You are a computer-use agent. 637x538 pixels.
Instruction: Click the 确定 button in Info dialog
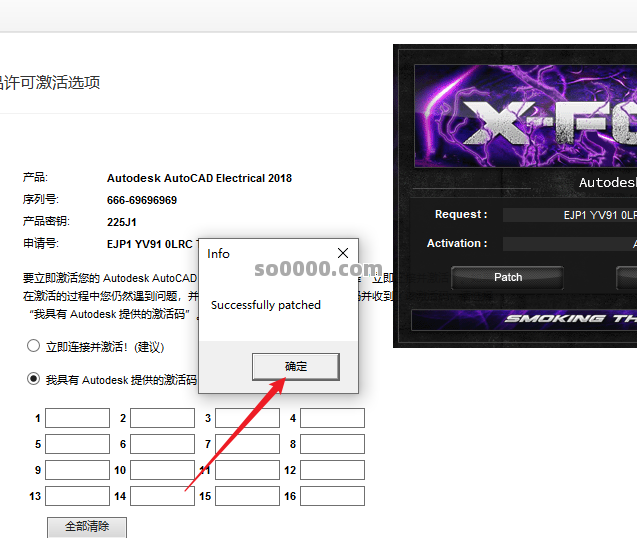(296, 367)
